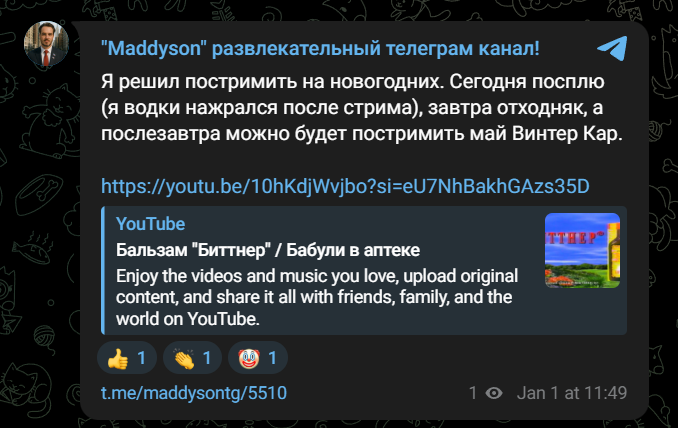Open the "Maddyson" channel title link

click(320, 48)
